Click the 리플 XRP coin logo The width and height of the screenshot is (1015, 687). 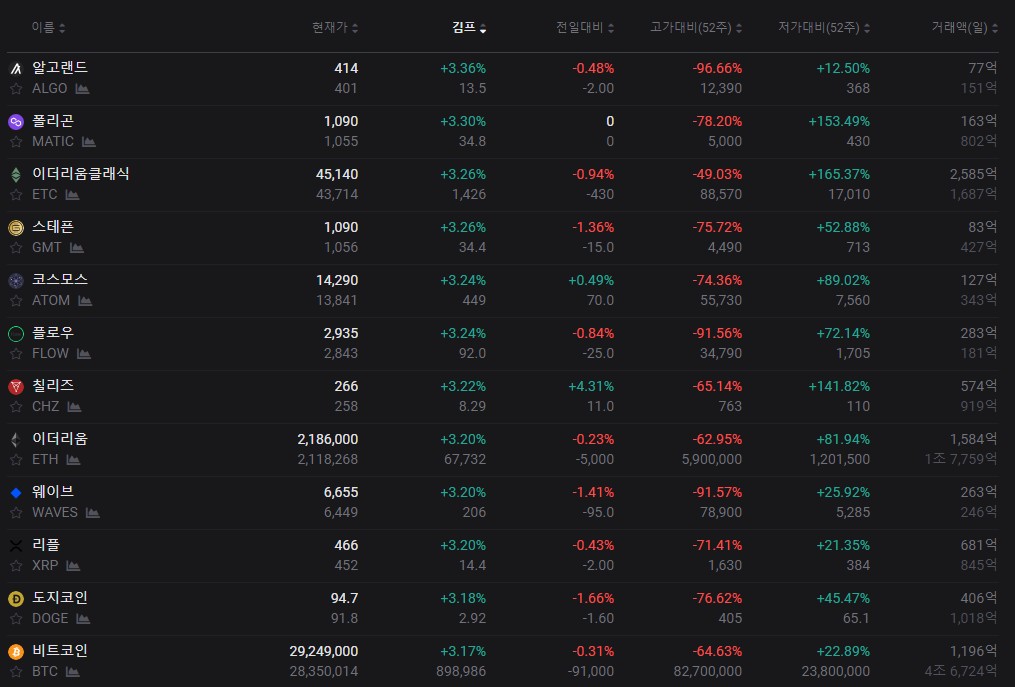tap(16, 546)
